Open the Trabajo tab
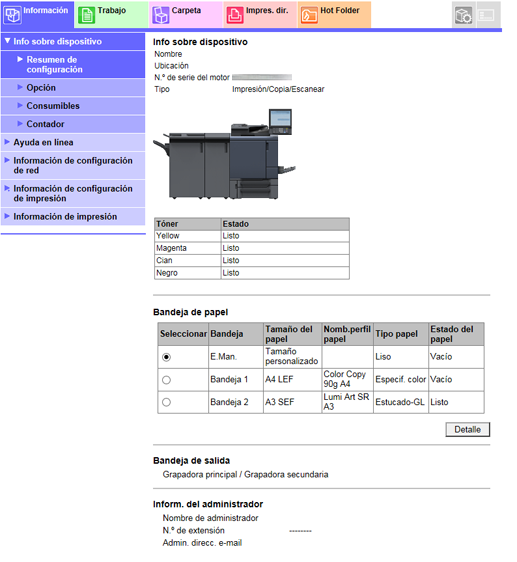 tap(112, 14)
